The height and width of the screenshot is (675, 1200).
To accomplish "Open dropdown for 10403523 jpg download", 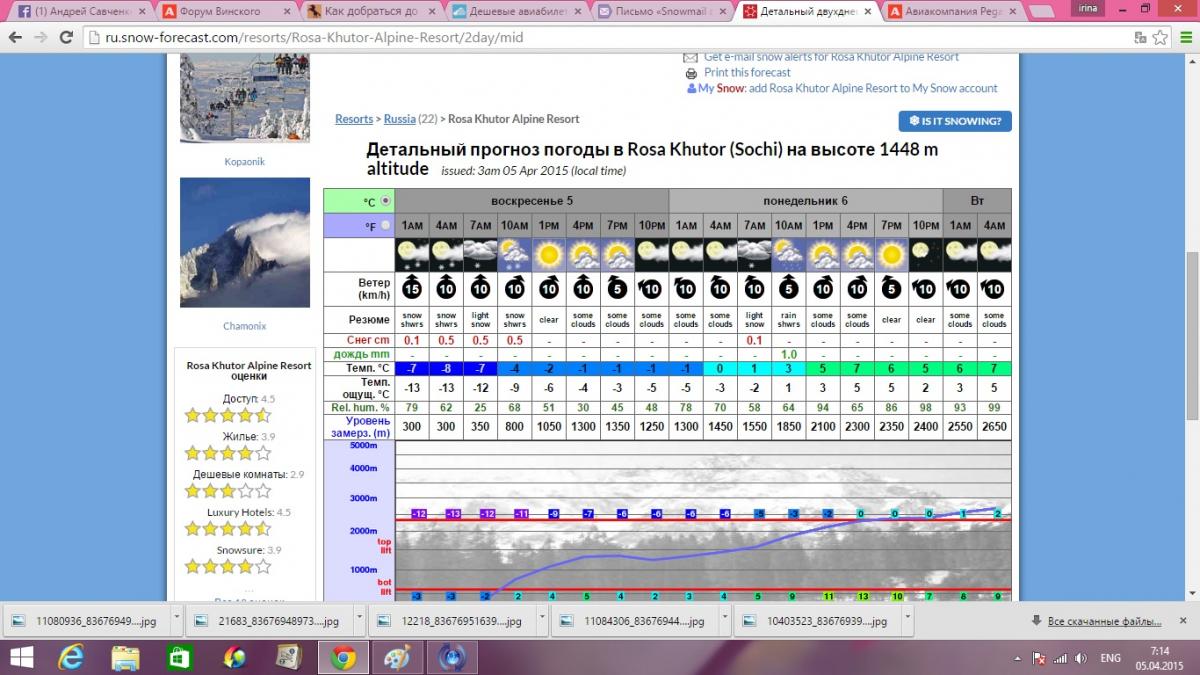I will (x=907, y=620).
